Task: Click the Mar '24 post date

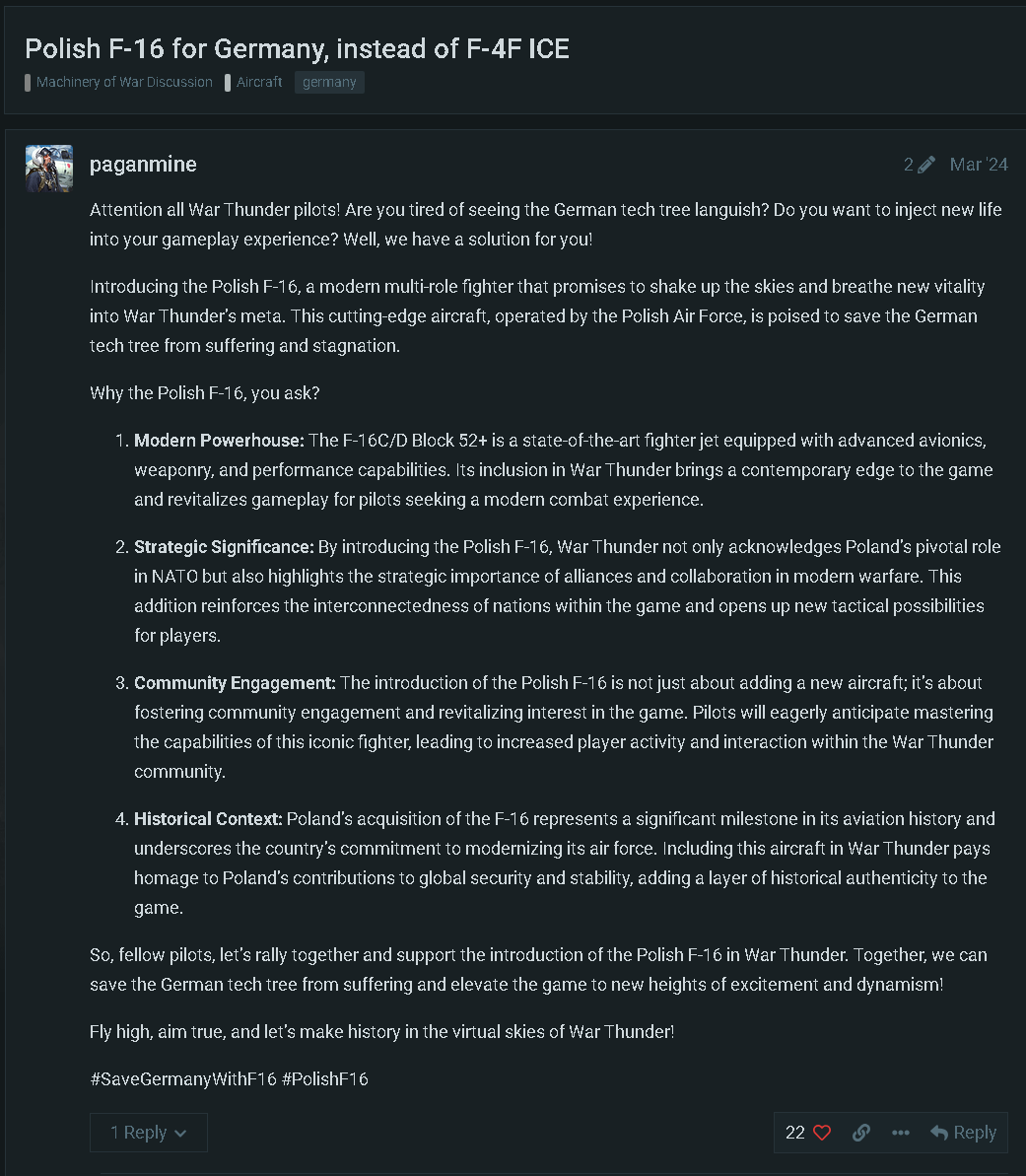Action: 978,165
